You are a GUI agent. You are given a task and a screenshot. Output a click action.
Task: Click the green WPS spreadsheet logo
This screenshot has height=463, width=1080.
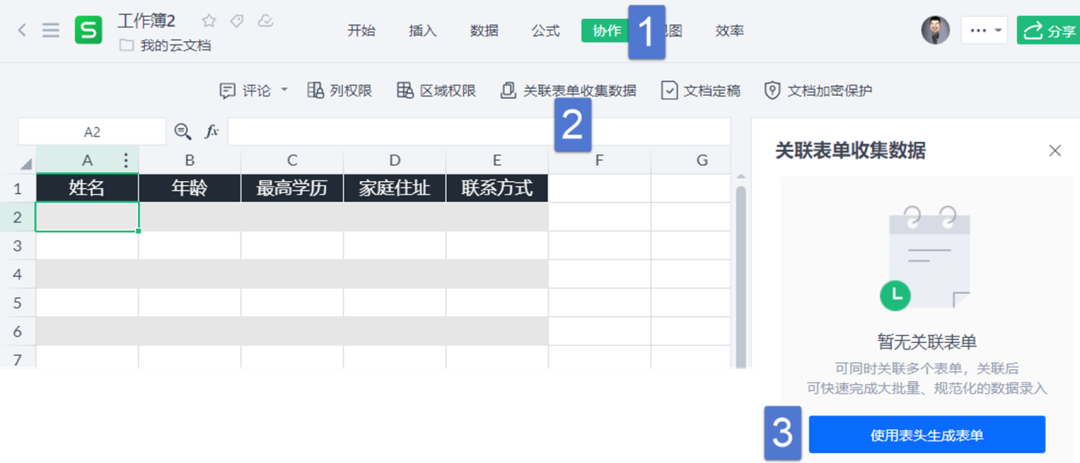click(88, 30)
